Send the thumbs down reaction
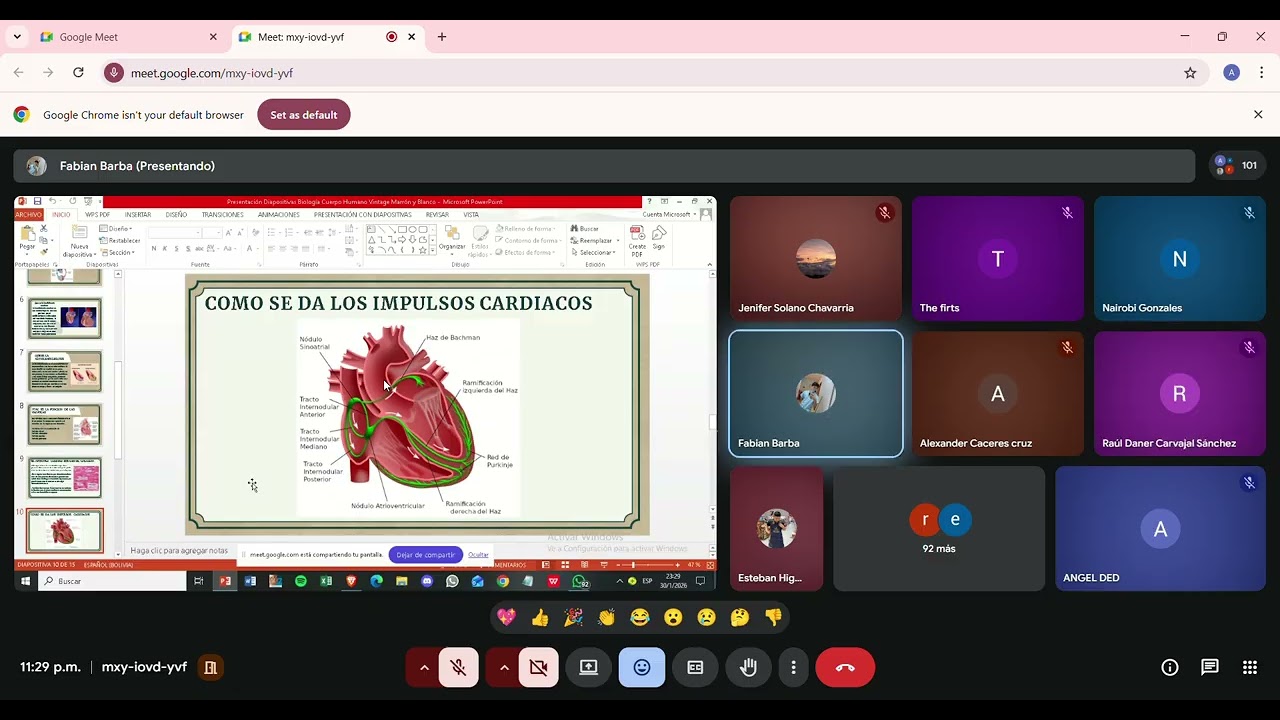The image size is (1280, 720). [773, 618]
